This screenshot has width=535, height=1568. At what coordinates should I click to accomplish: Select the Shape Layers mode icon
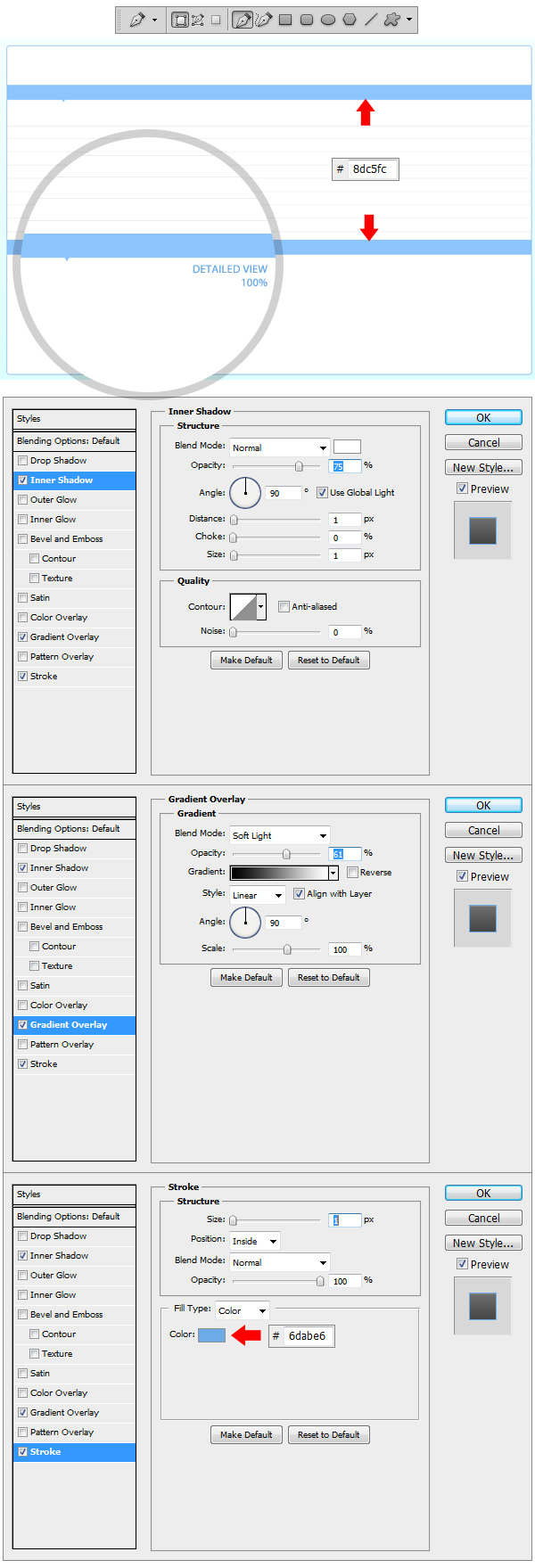(x=180, y=20)
